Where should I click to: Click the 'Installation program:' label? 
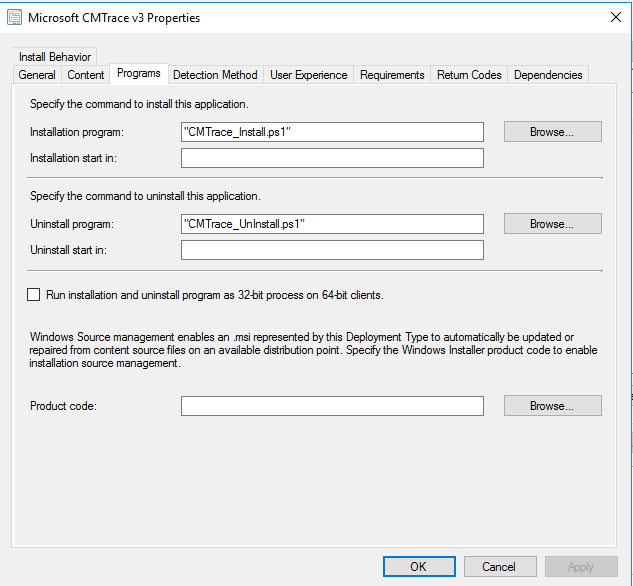[77, 132]
